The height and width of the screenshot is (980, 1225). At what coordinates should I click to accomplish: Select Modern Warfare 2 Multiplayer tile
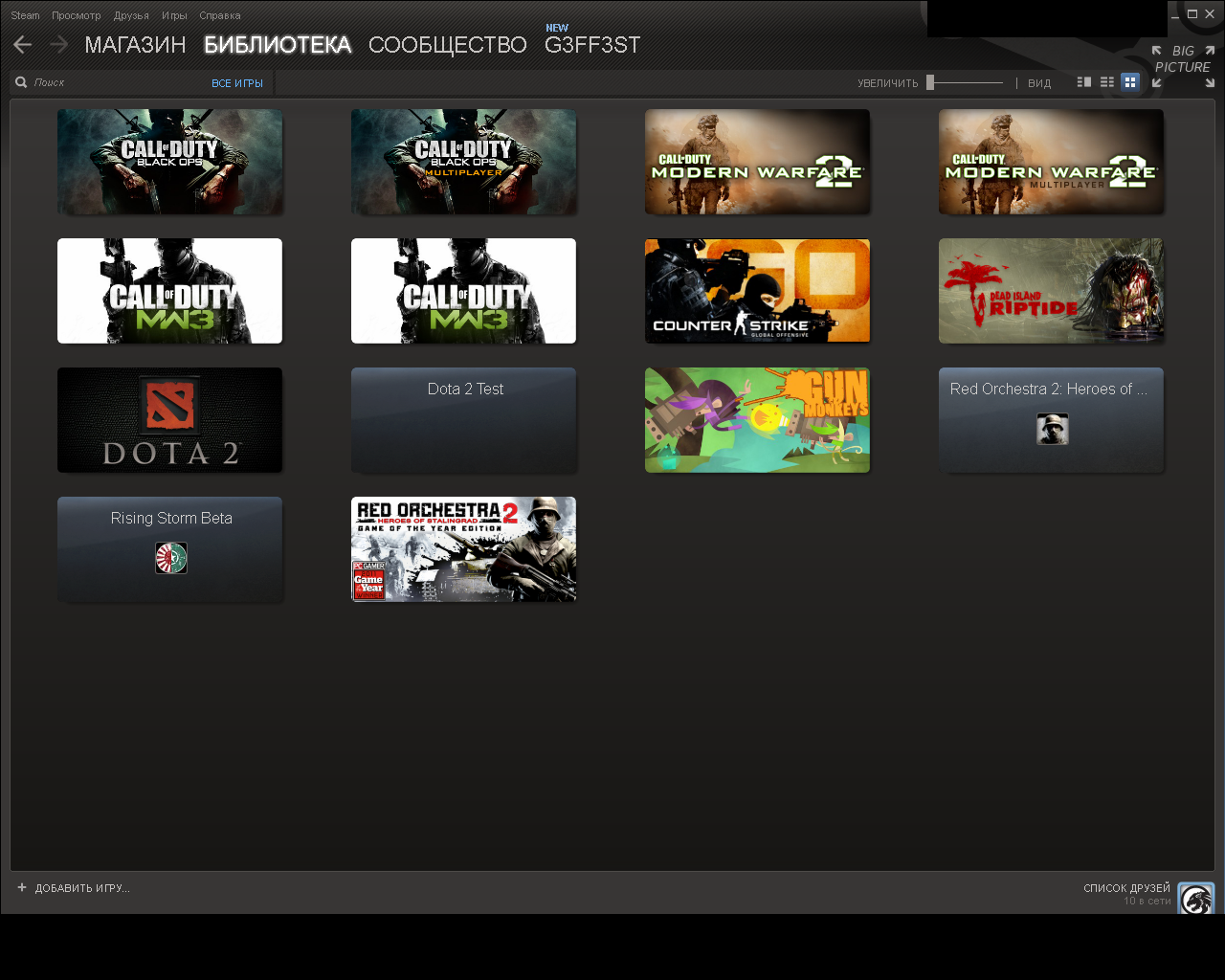pyautogui.click(x=1051, y=162)
